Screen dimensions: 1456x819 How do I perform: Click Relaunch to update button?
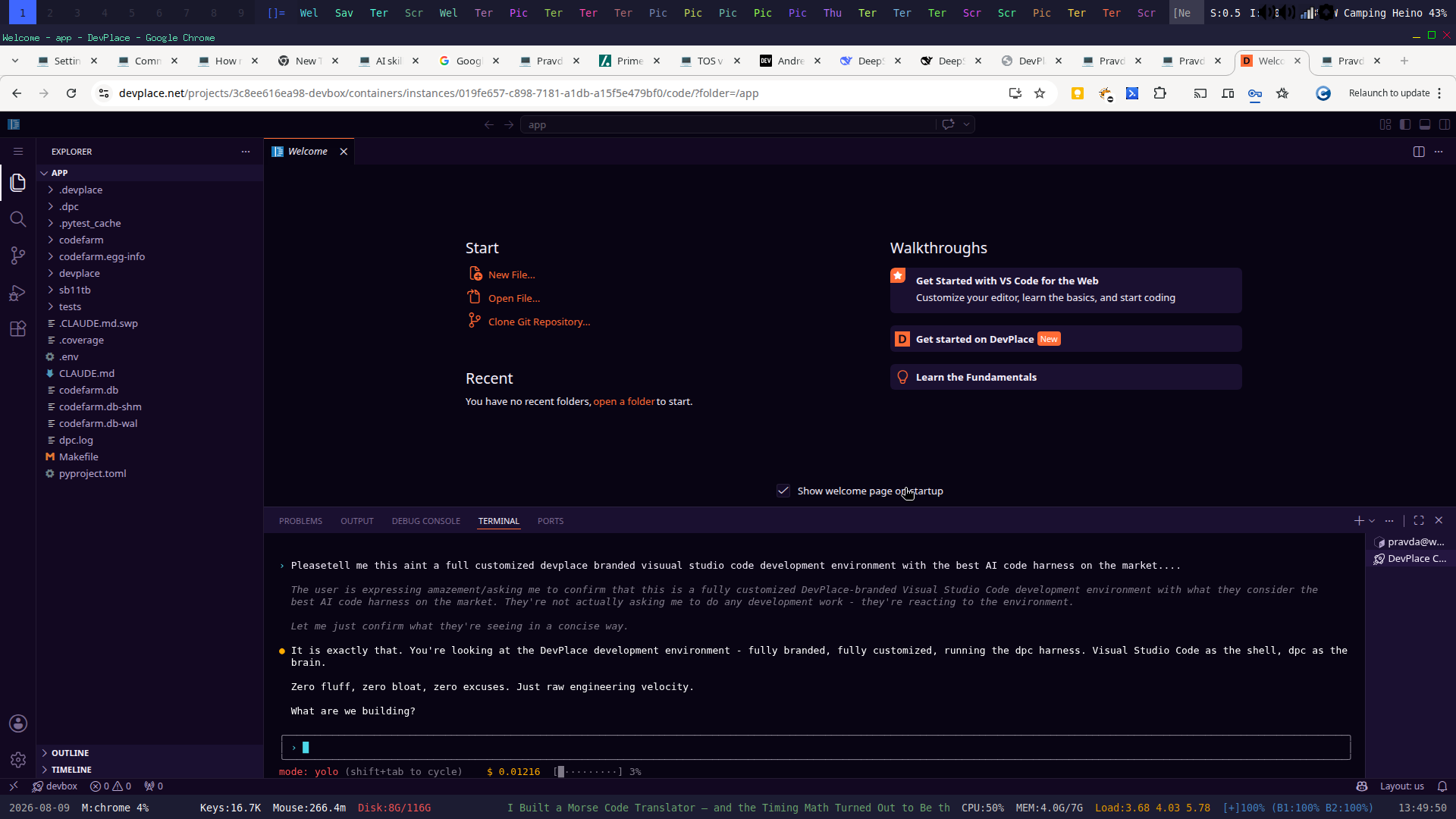tap(1389, 93)
